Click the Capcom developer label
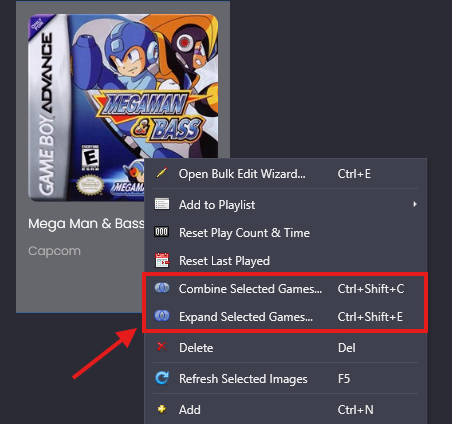Image resolution: width=452 pixels, height=424 pixels. pyautogui.click(x=54, y=251)
